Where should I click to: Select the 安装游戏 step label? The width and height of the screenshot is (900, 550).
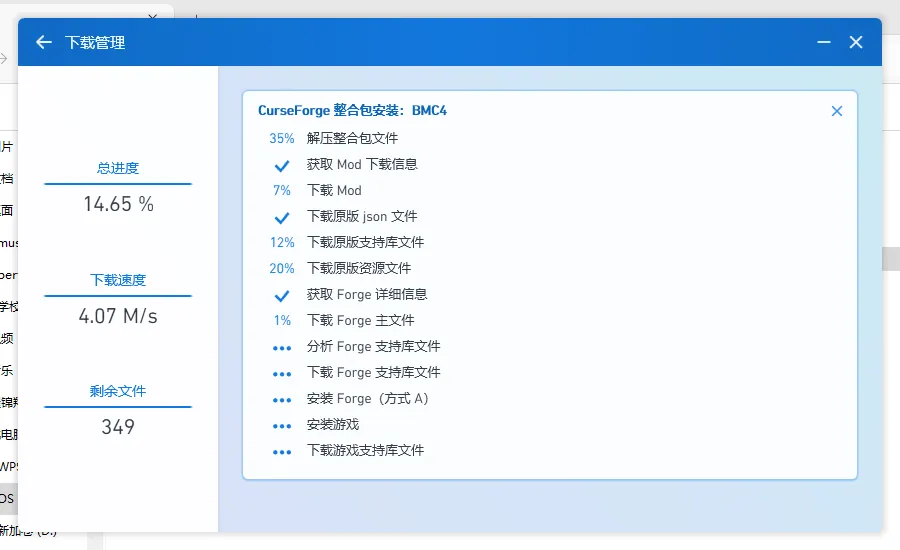[333, 424]
